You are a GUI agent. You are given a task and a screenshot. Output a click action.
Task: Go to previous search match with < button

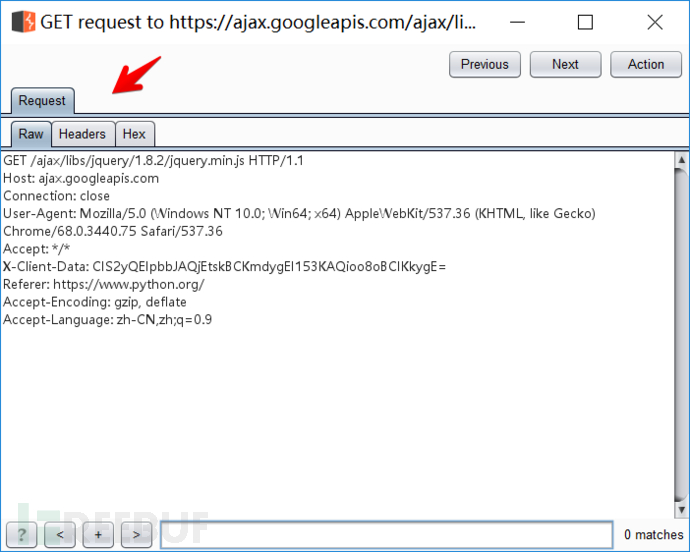(x=60, y=535)
